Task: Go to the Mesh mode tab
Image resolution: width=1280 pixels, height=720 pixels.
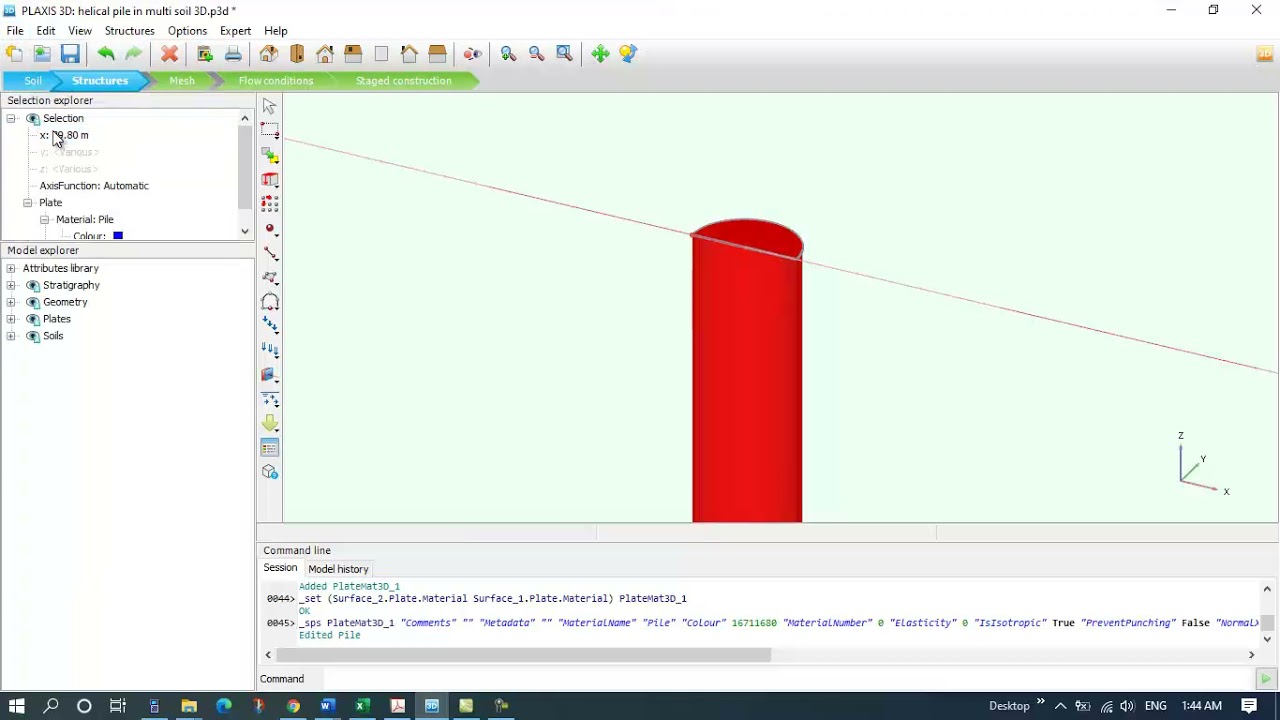Action: (182, 81)
